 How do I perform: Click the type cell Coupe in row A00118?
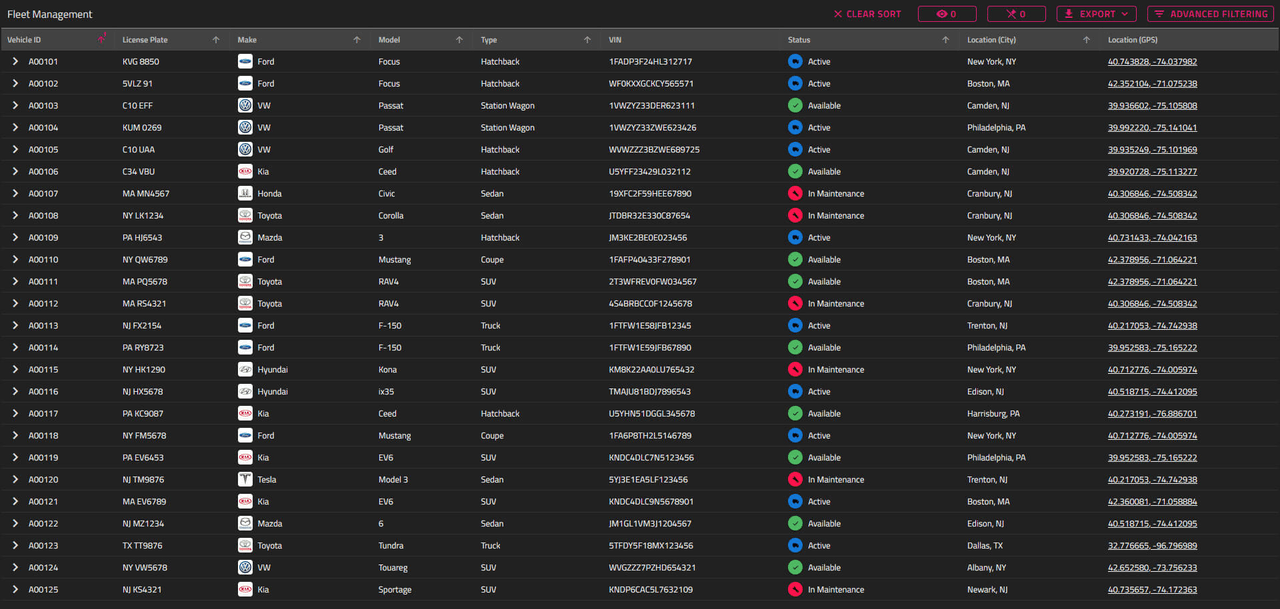coord(492,435)
